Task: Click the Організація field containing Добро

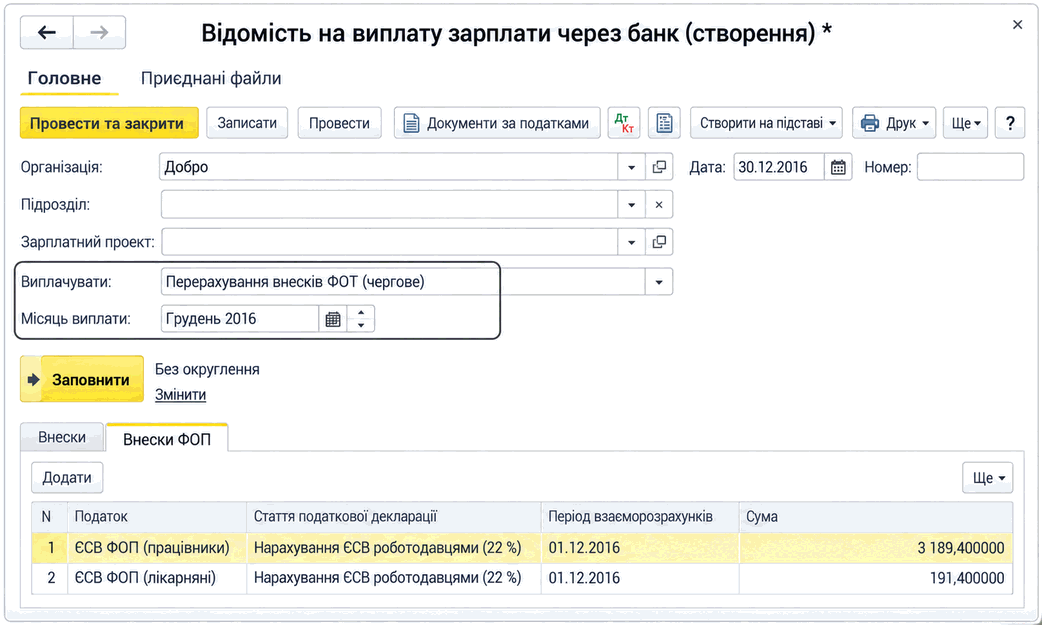Action: (389, 168)
